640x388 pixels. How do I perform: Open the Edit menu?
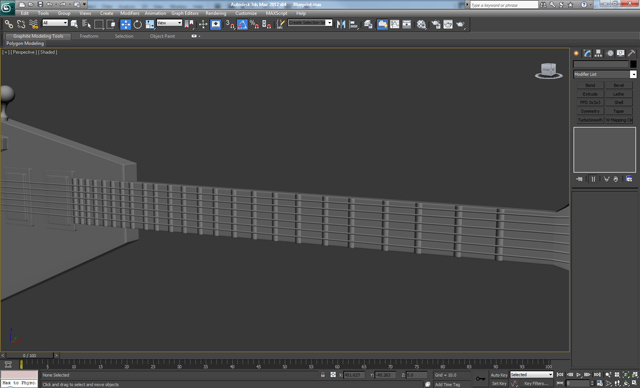click(x=25, y=13)
